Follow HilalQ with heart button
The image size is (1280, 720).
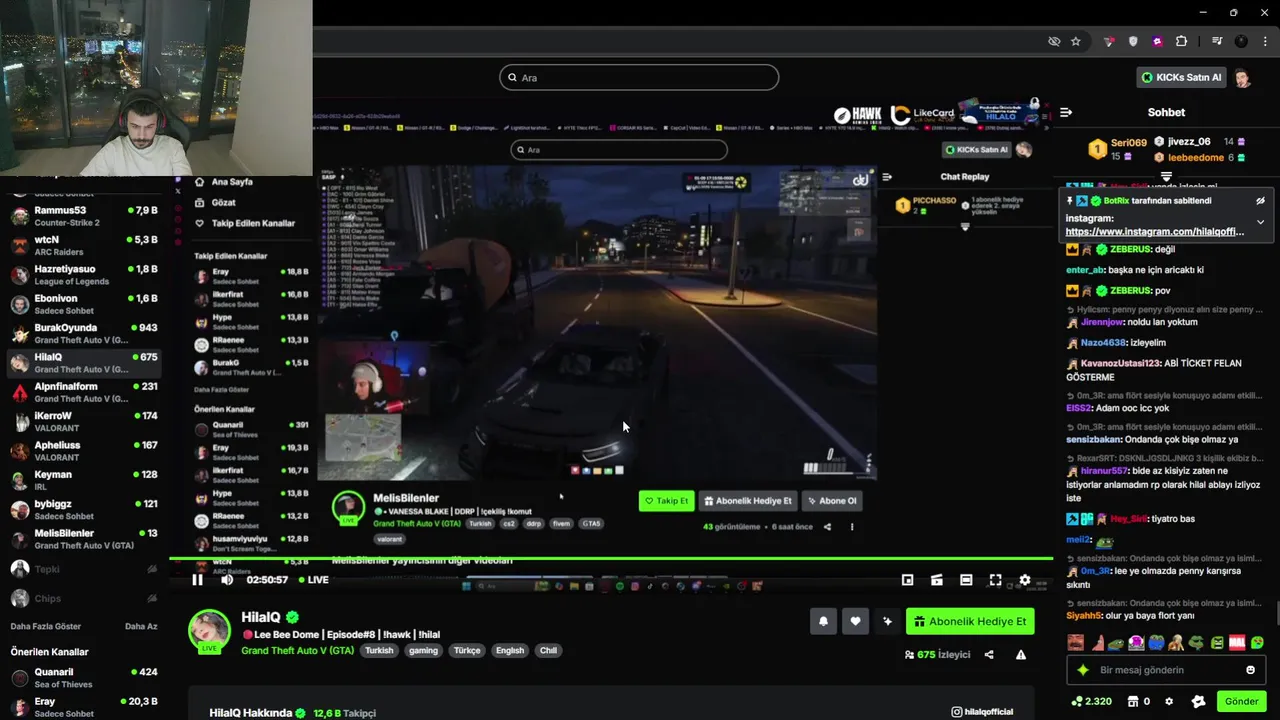(x=855, y=621)
